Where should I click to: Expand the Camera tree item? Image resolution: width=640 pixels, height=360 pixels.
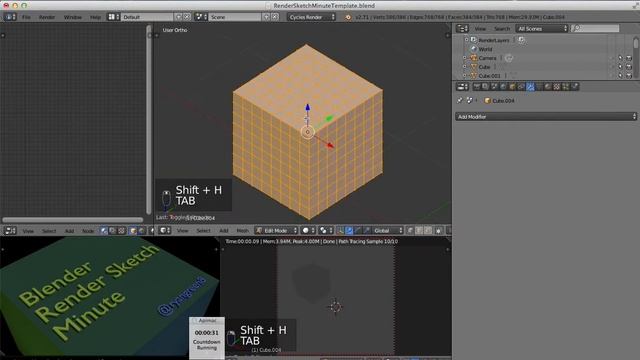point(465,58)
